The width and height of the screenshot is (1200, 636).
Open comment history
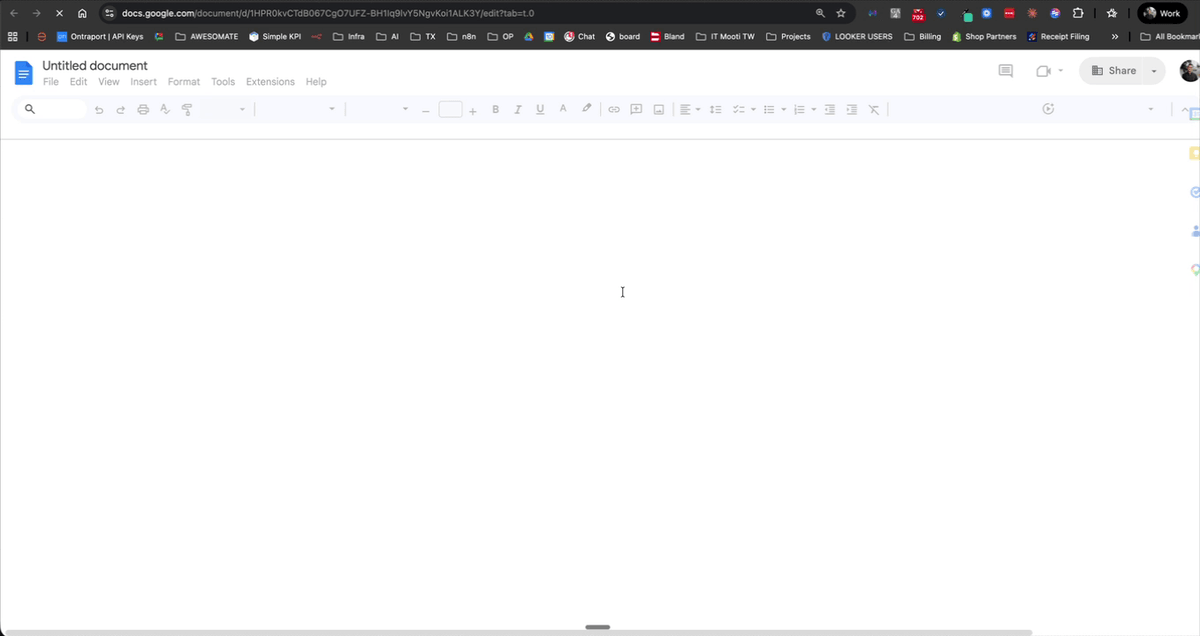tap(1005, 70)
